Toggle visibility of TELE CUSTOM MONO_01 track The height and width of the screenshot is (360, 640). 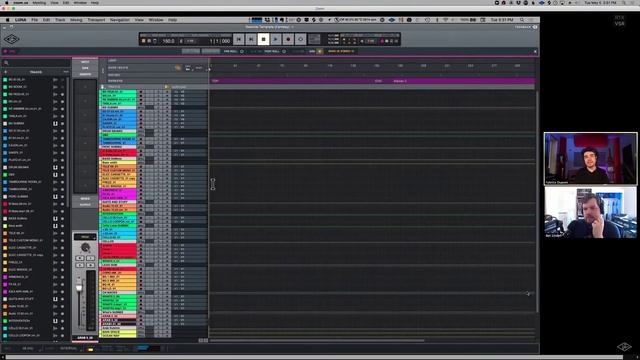point(62,240)
